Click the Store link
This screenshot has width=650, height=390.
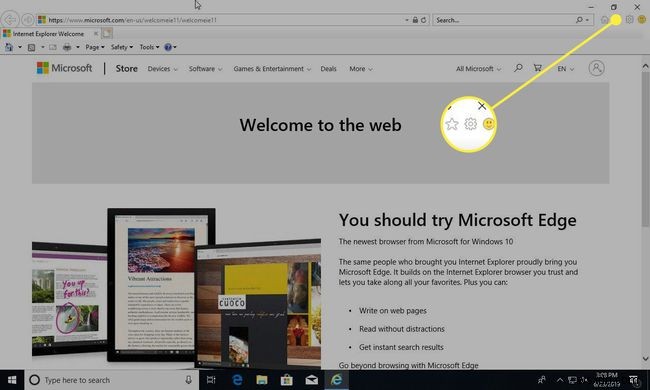coord(126,68)
